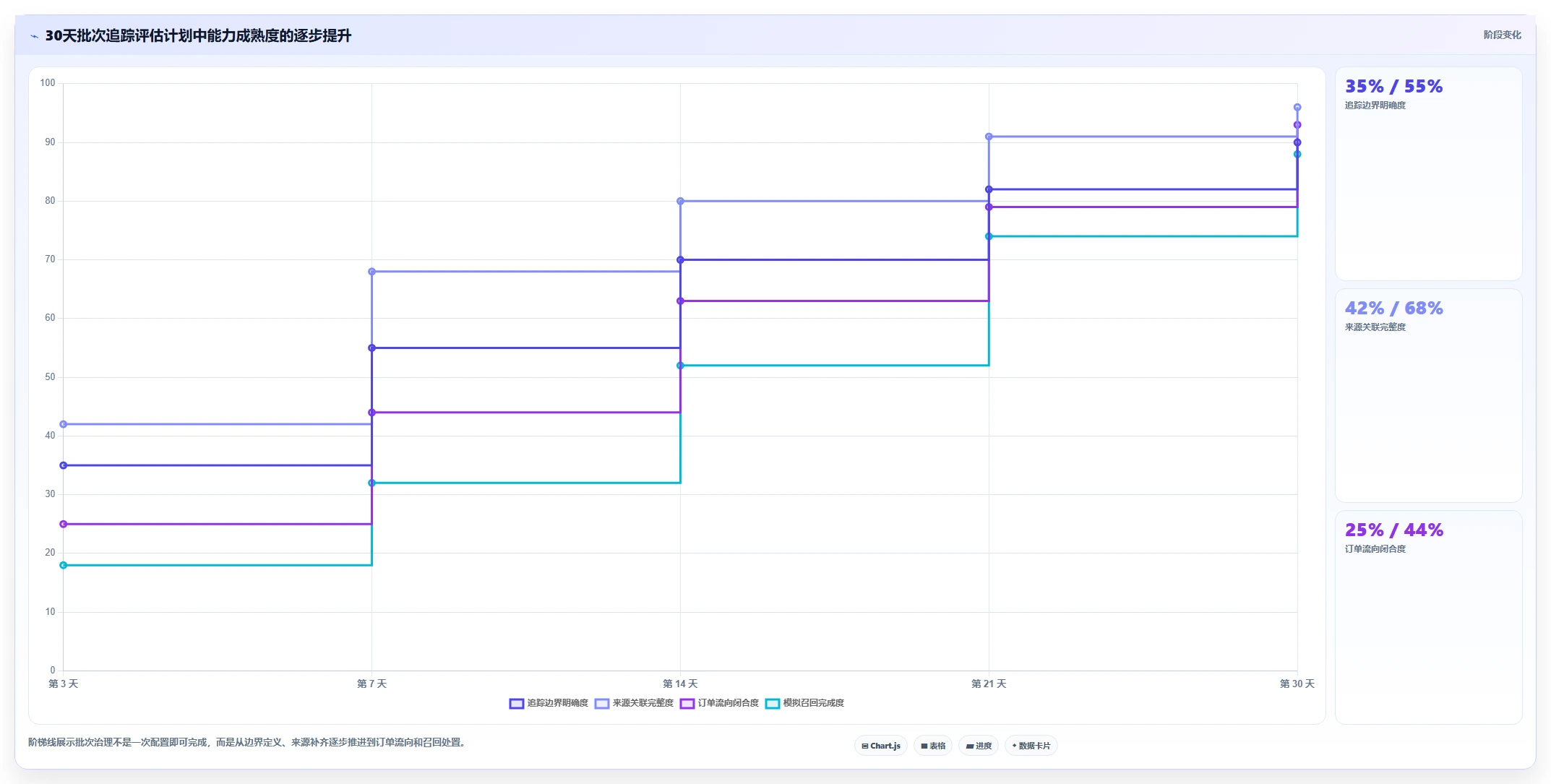Click the 模拟召回完成度 point at day 14 (52)
The height and width of the screenshot is (784, 1551).
pyautogui.click(x=680, y=366)
